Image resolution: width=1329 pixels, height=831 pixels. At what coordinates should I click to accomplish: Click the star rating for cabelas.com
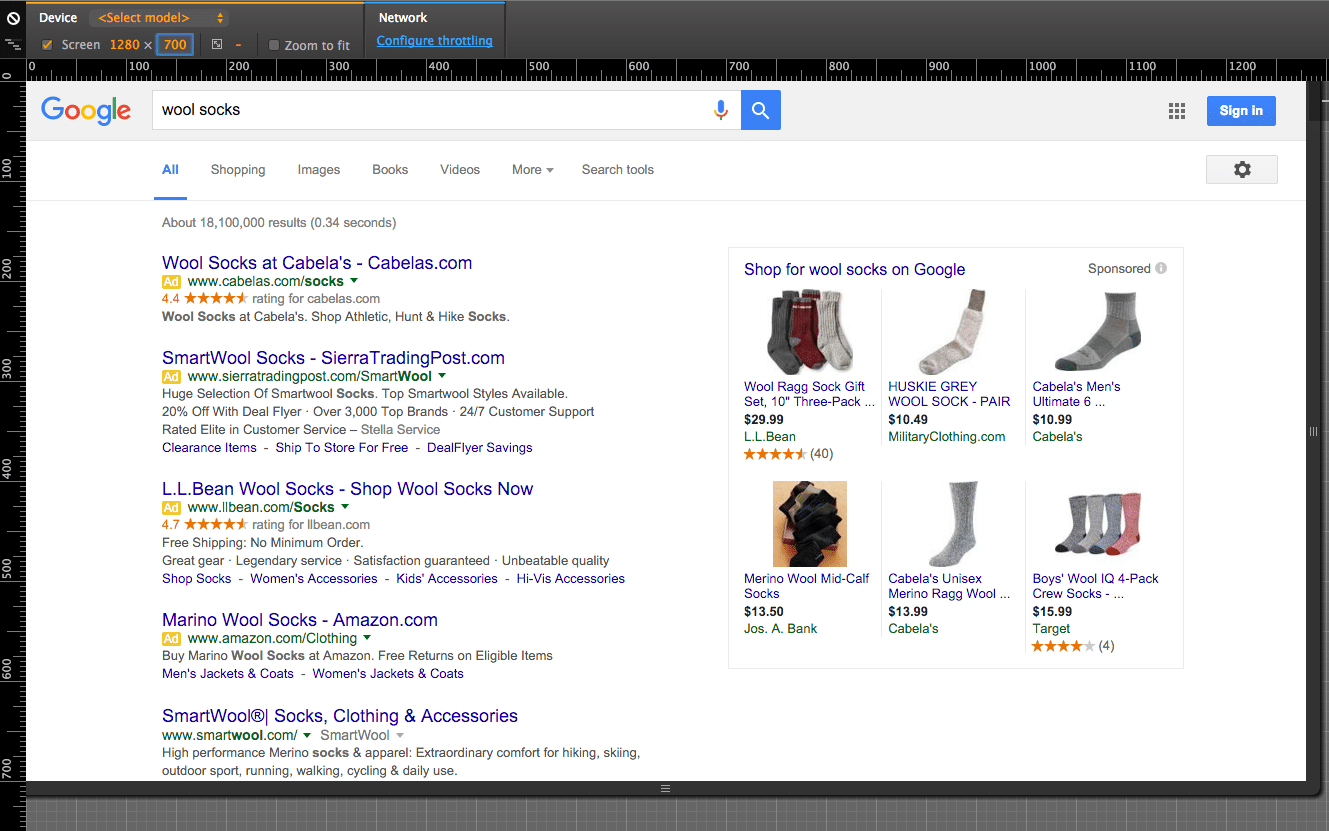(215, 298)
